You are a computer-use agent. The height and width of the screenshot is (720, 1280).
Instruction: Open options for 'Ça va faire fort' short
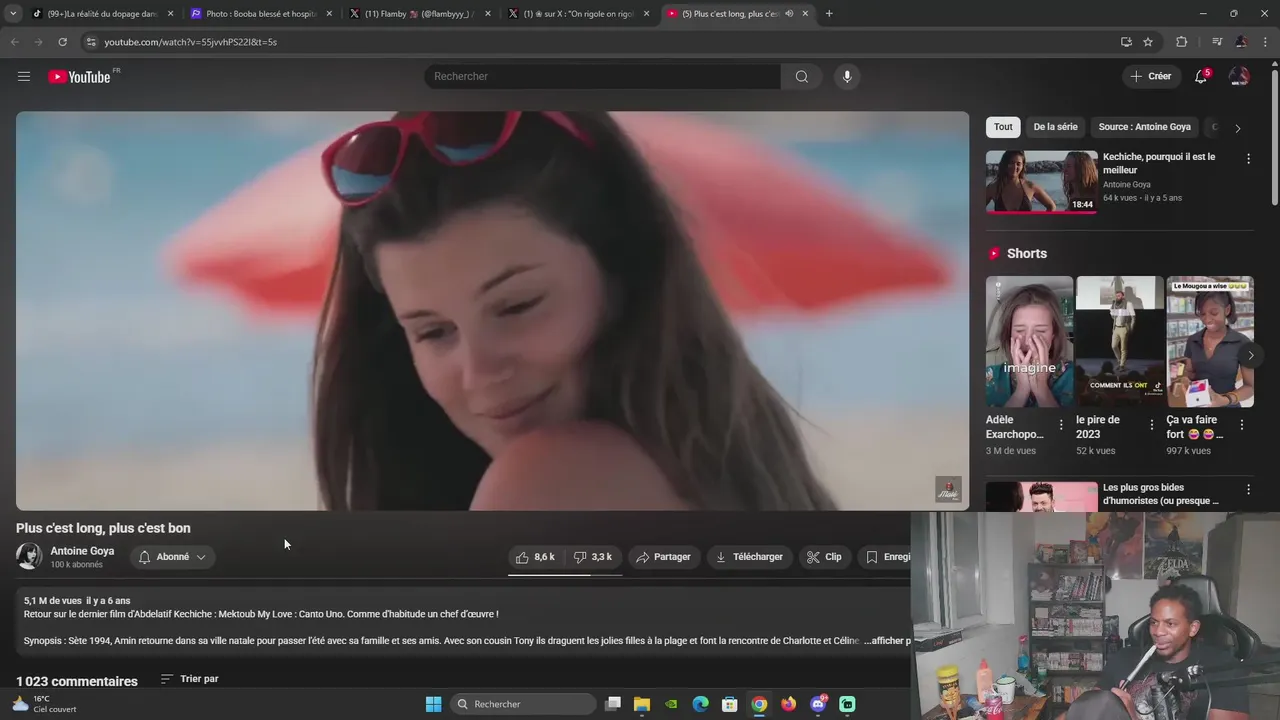pyautogui.click(x=1242, y=425)
